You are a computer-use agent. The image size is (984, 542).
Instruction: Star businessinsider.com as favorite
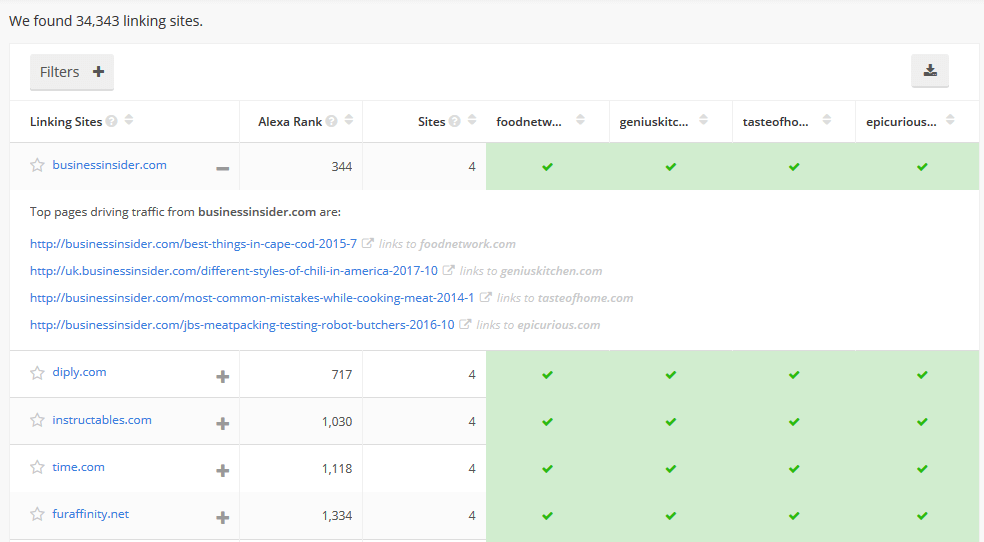pos(38,165)
